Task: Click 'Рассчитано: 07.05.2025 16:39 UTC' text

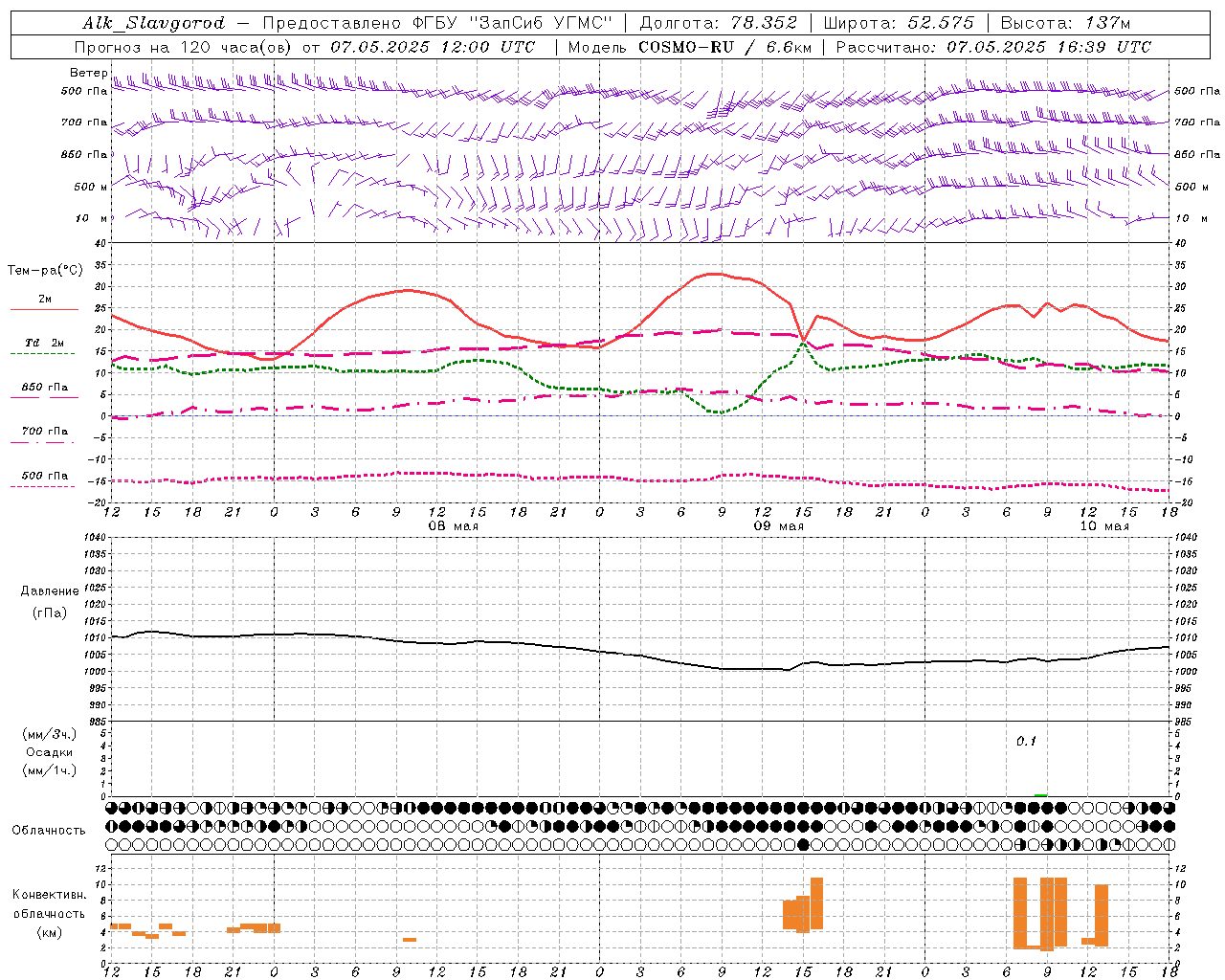Action: click(x=993, y=47)
